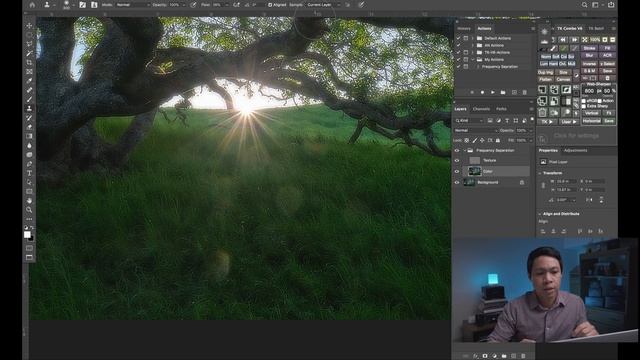640x360 pixels.
Task: Switch to the History tab
Action: click(464, 29)
